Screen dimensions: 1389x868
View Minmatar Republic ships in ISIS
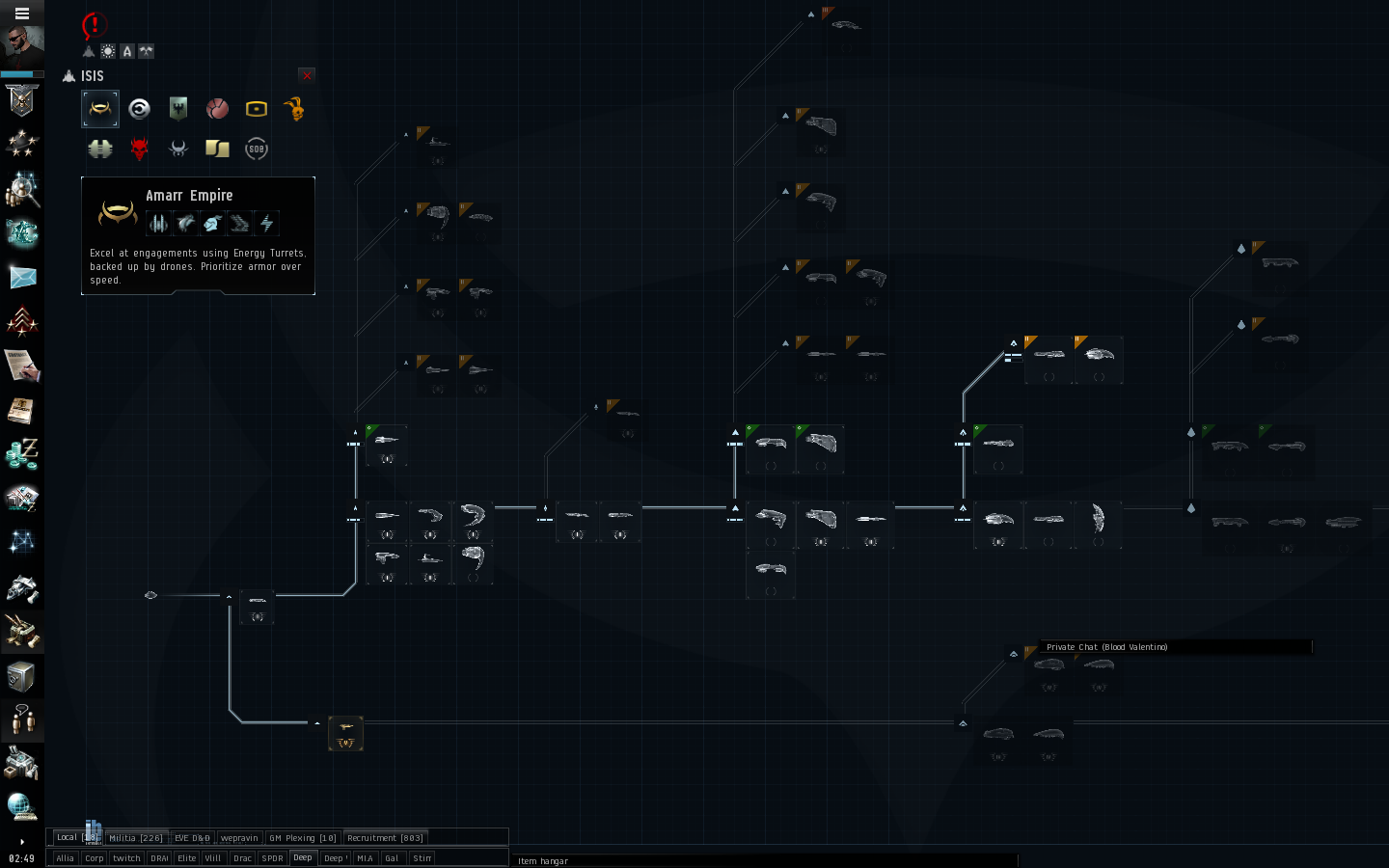[x=217, y=108]
